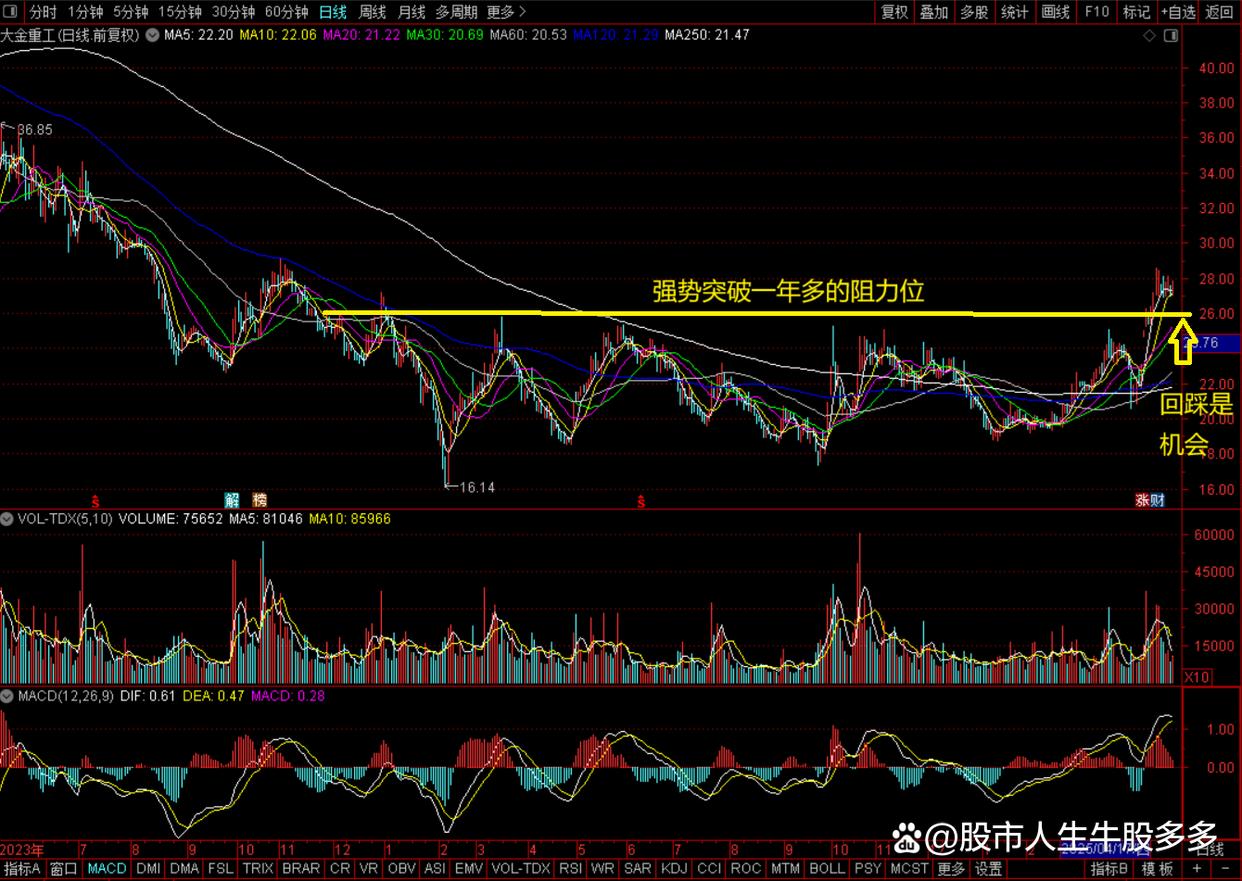Toggle 叠加 overlay mode

pos(934,12)
